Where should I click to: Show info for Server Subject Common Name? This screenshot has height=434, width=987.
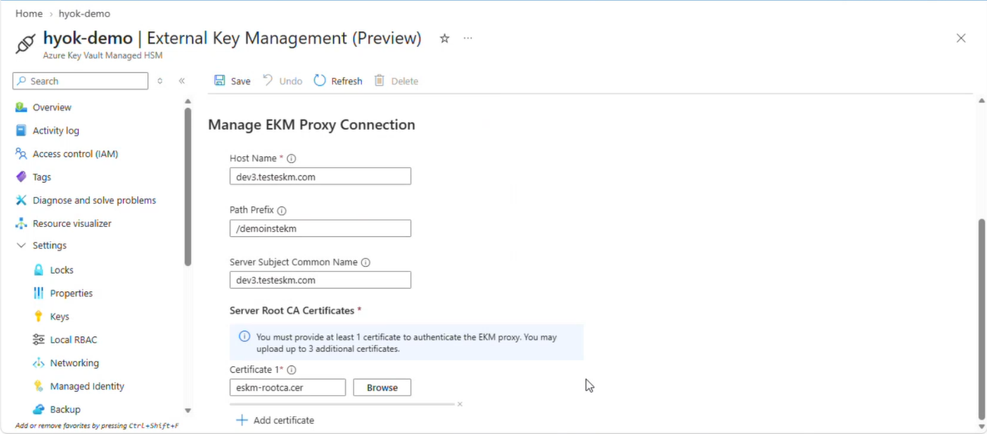pyautogui.click(x=366, y=262)
